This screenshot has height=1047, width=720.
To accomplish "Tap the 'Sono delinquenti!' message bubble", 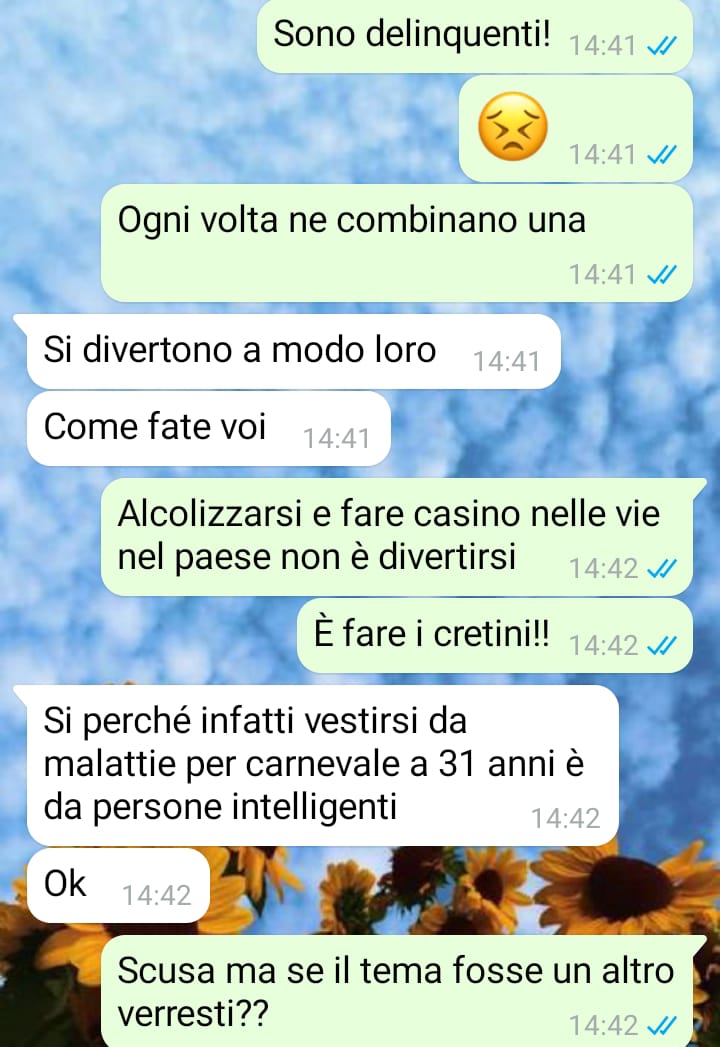I will tap(474, 36).
